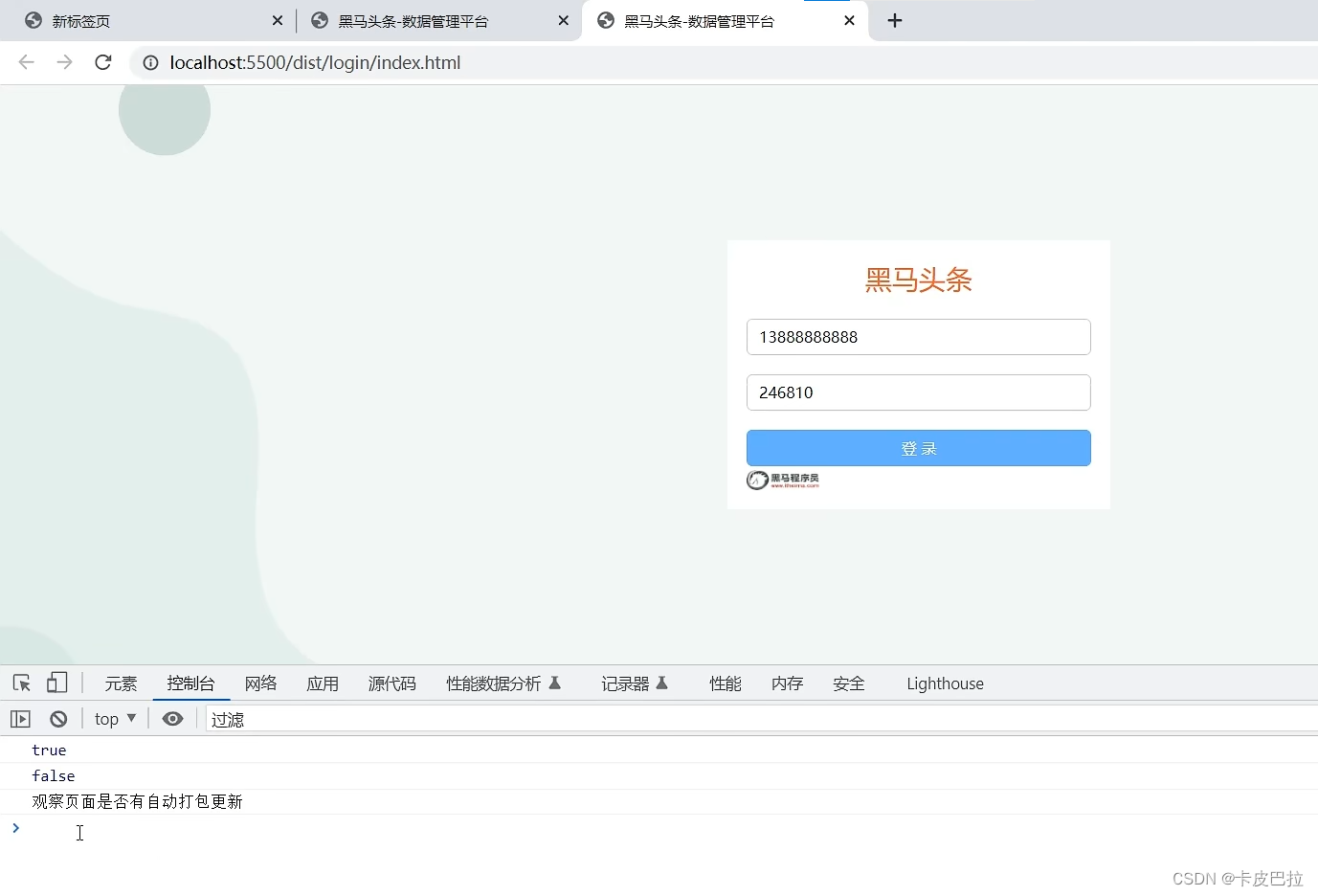Open the 安全 DevTools tab
The width and height of the screenshot is (1318, 896).
(x=849, y=683)
